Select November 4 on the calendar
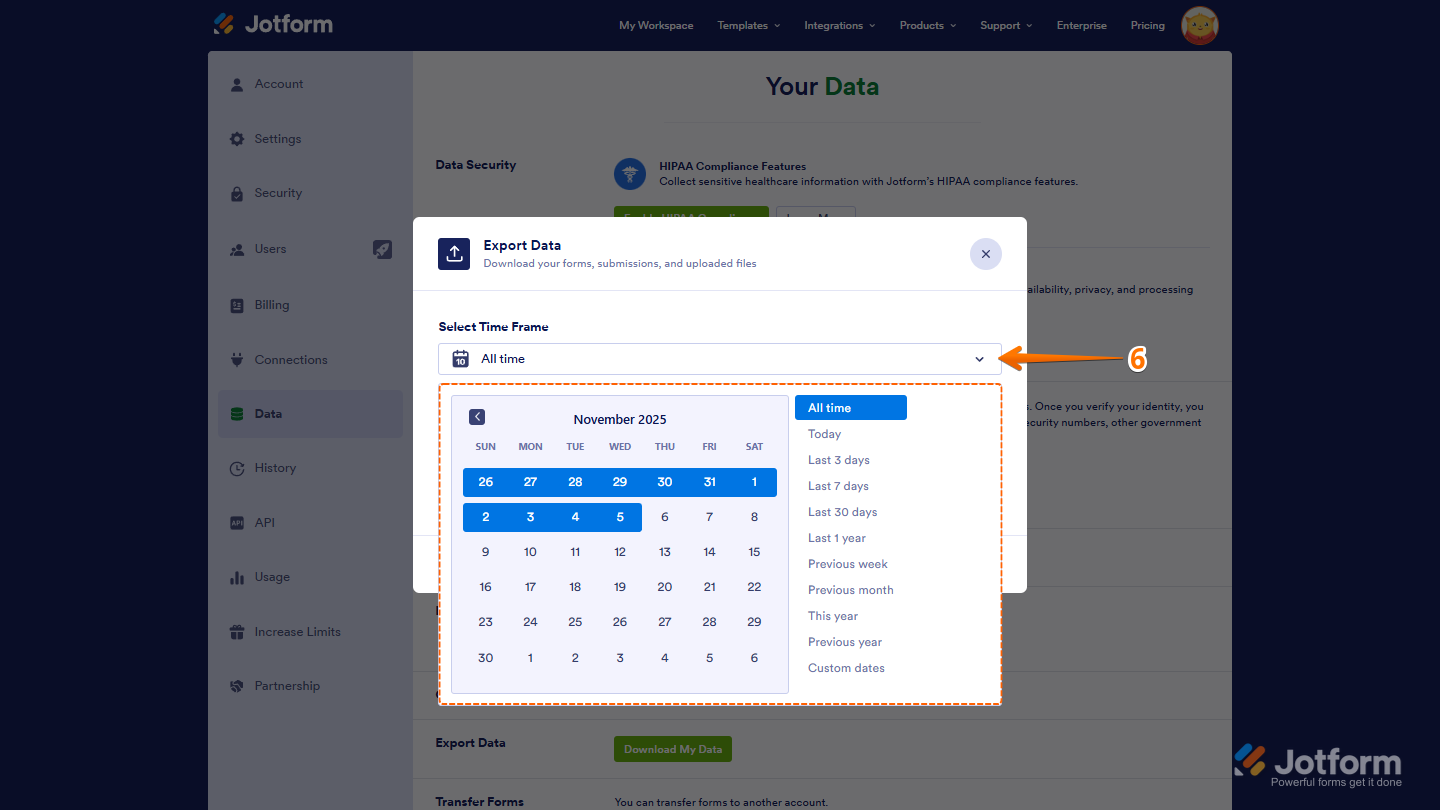The height and width of the screenshot is (810, 1440). point(575,517)
